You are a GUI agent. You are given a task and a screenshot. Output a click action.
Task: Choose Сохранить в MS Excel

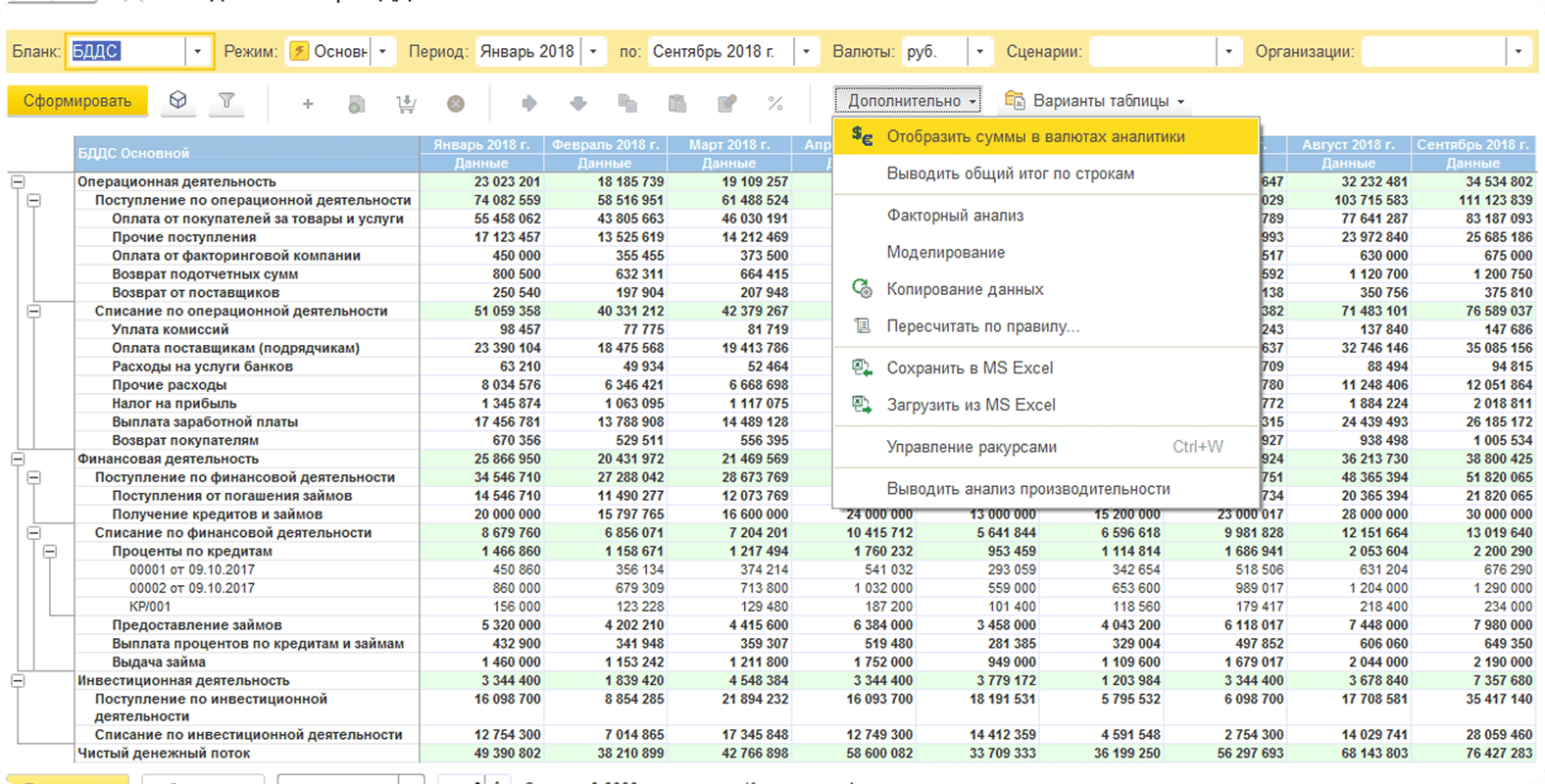pyautogui.click(x=1045, y=367)
